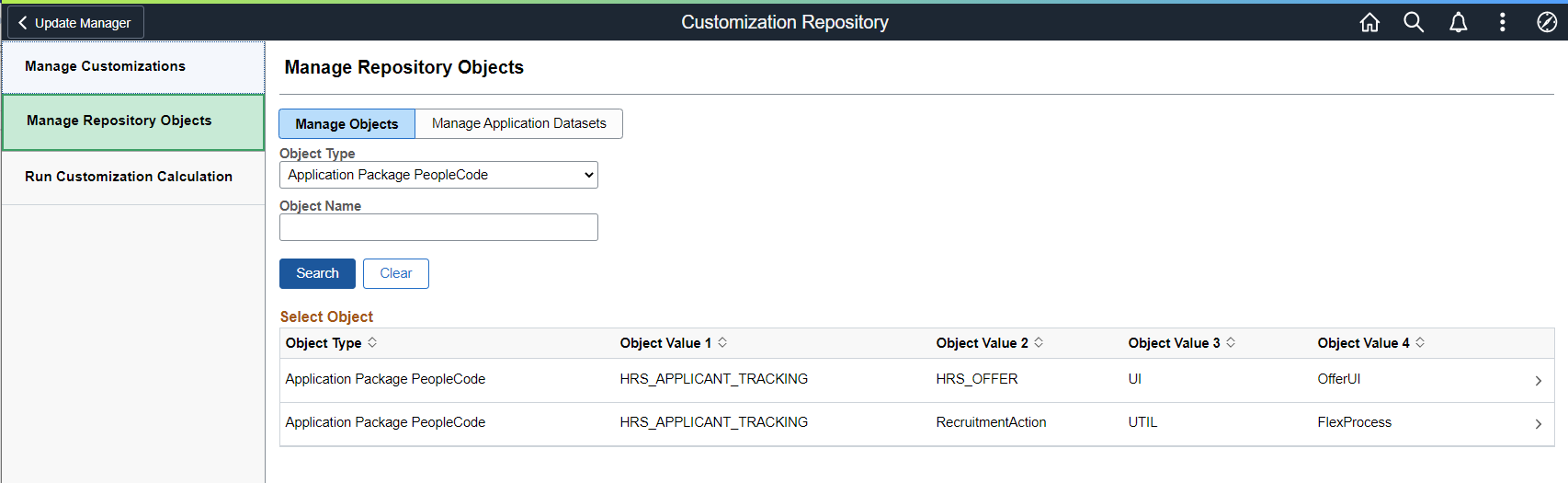Sort by Object Value 1 arrow
1568x483 pixels.
[722, 342]
